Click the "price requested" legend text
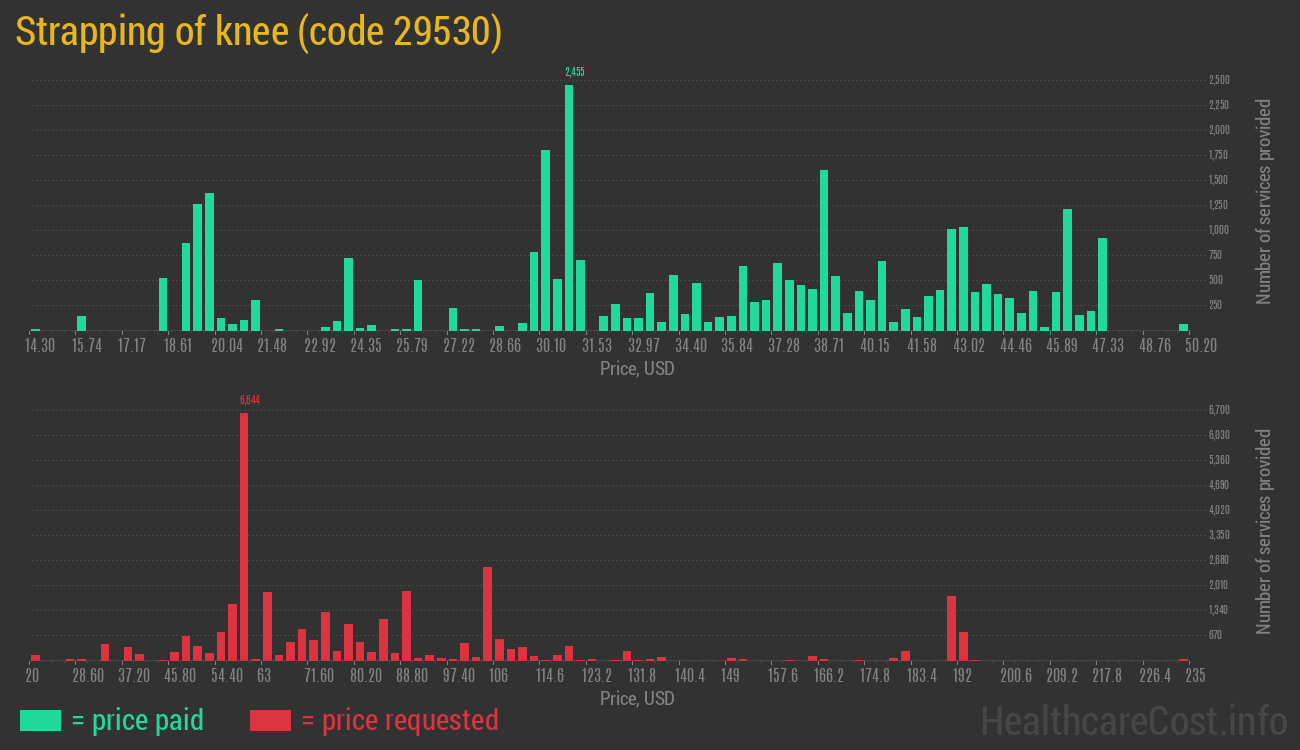Viewport: 1300px width, 750px height. (x=399, y=720)
